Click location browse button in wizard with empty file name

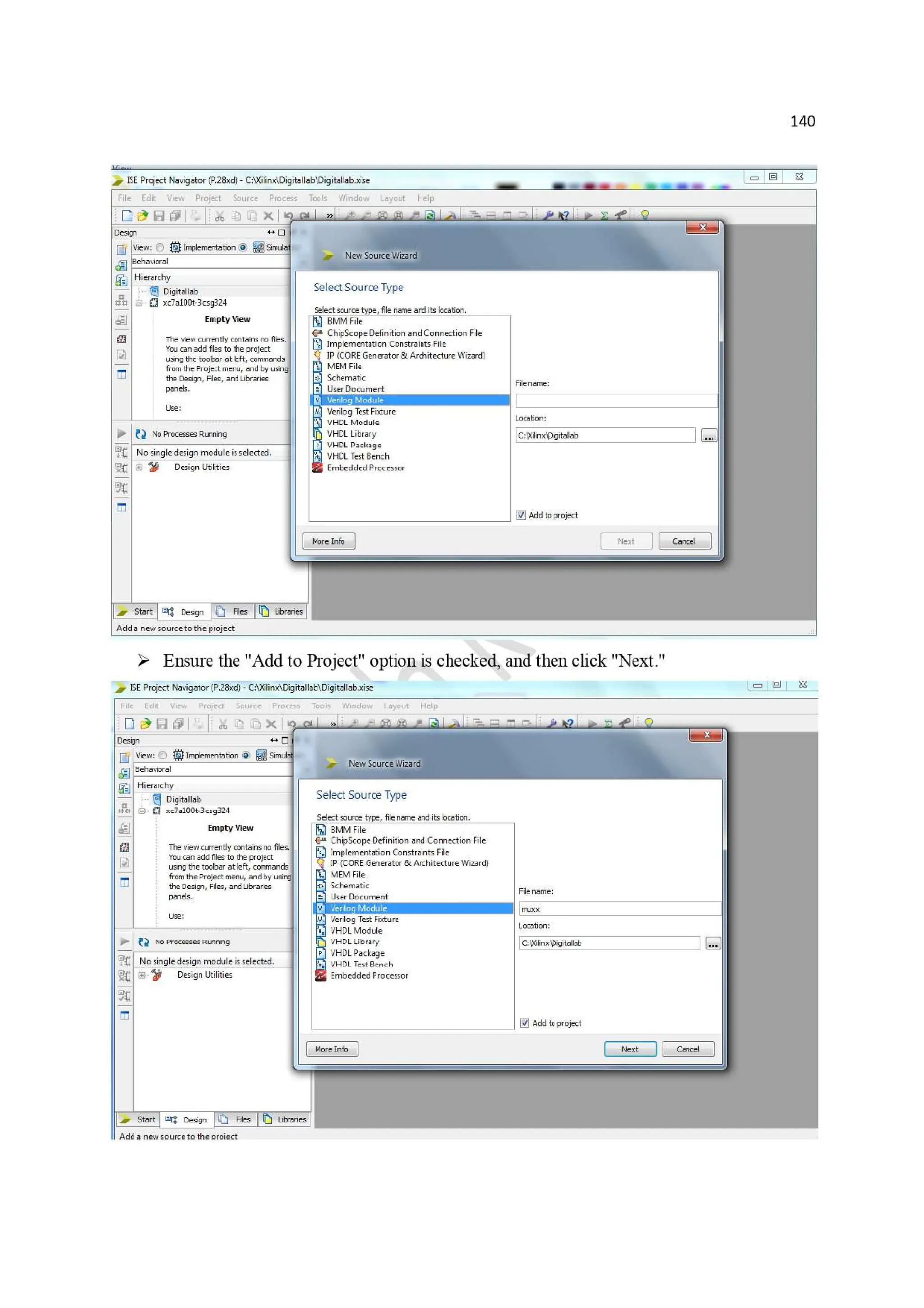coord(709,436)
